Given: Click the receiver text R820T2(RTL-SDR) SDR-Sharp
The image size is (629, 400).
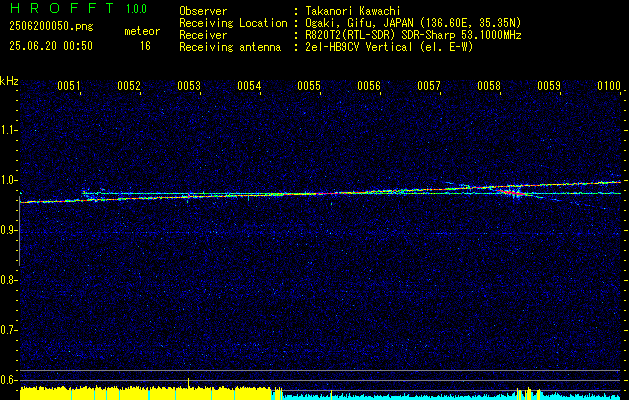Looking at the screenshot, I should click(x=383, y=35).
